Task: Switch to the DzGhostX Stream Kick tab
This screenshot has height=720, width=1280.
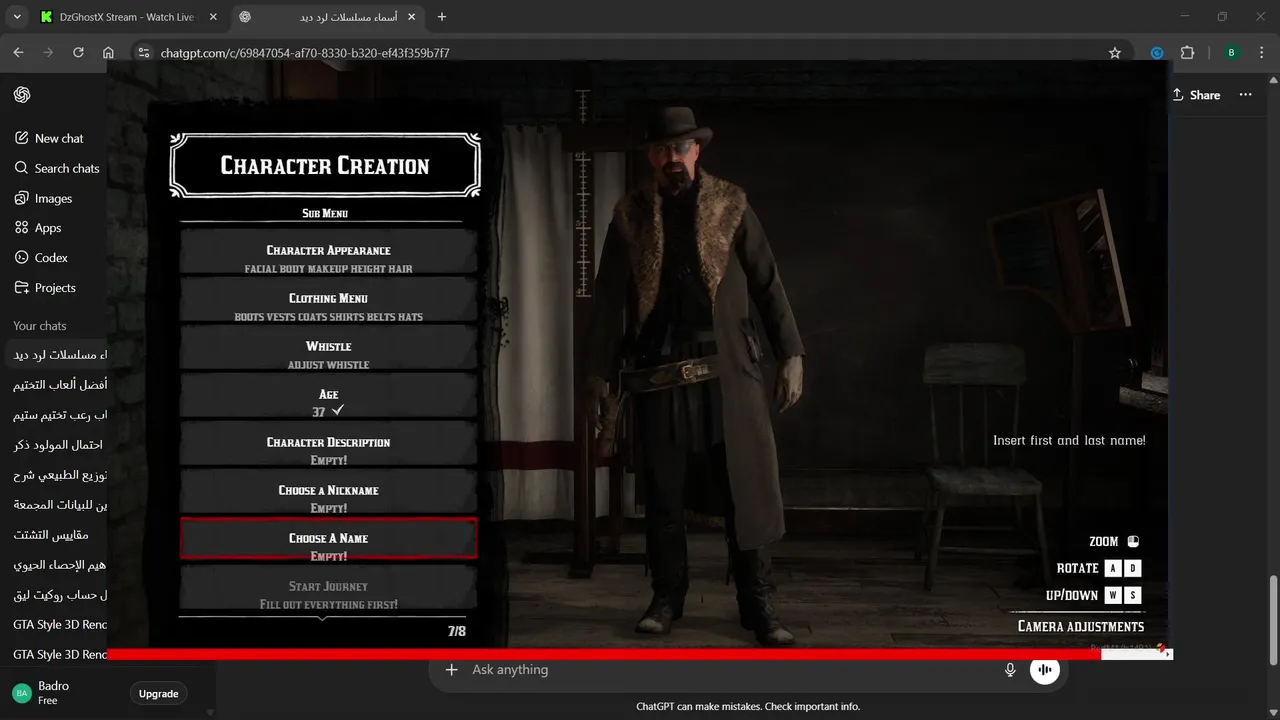Action: tap(126, 17)
